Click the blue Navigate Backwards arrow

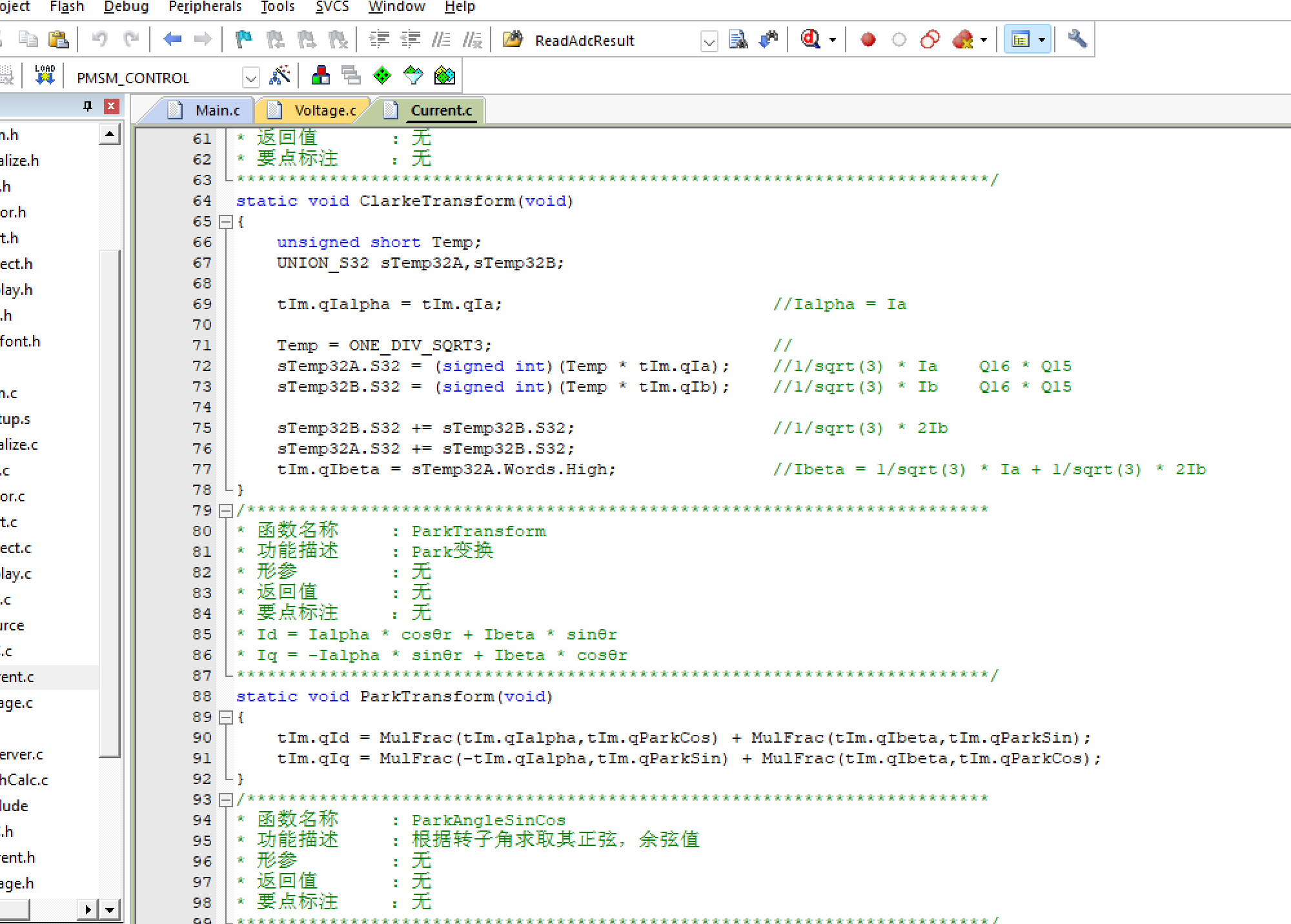[x=172, y=40]
